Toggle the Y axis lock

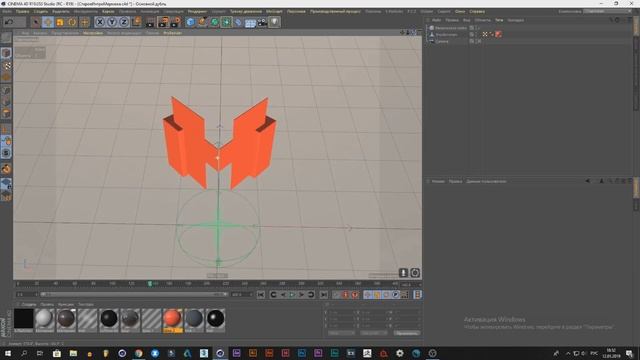pos(112,22)
